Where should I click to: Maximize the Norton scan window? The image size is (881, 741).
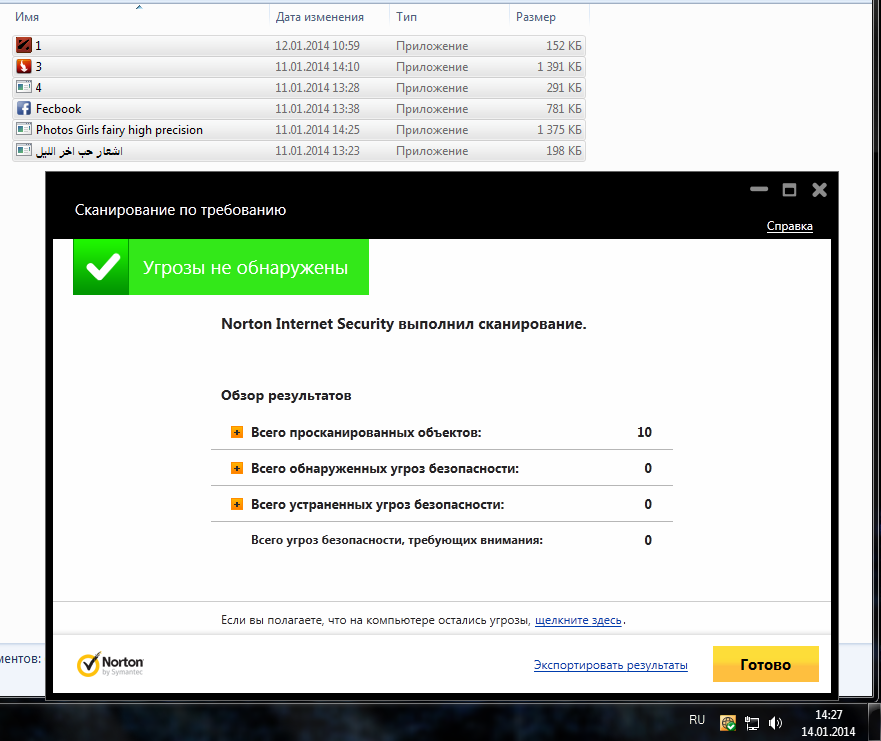tap(789, 190)
